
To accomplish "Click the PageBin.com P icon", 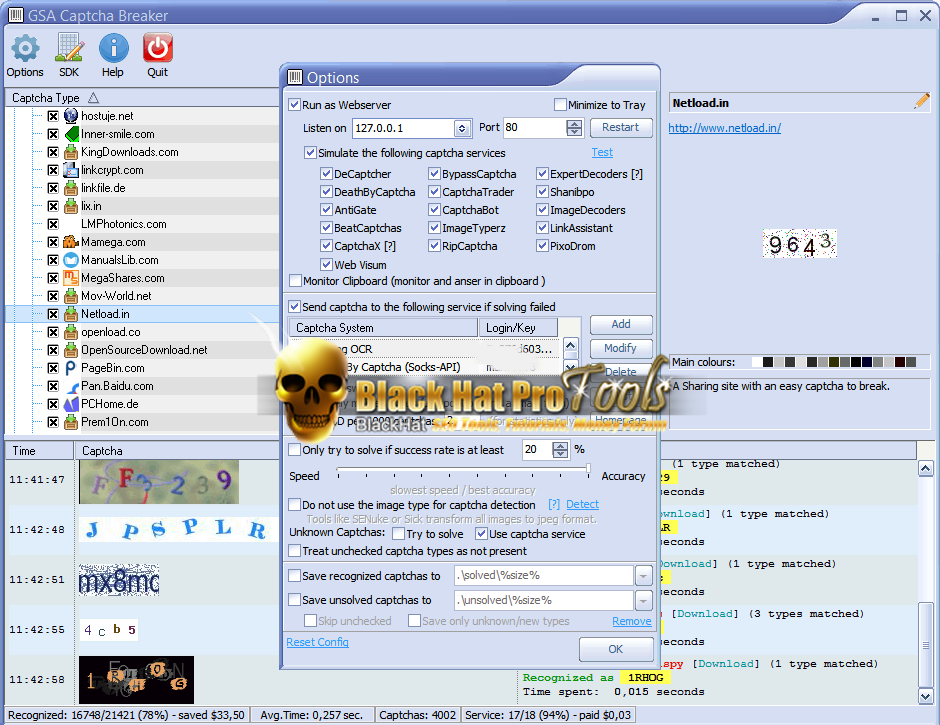I will (71, 368).
